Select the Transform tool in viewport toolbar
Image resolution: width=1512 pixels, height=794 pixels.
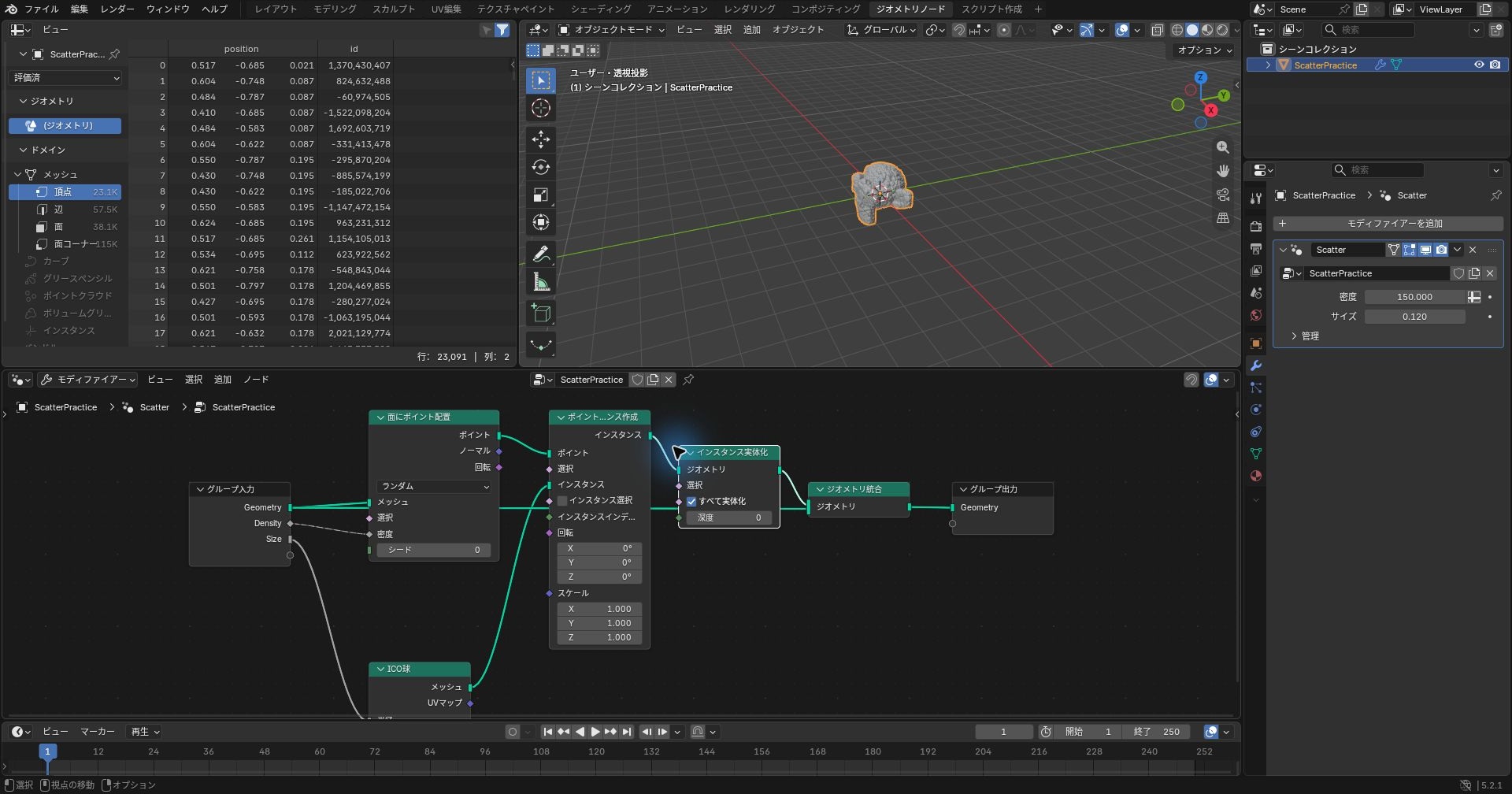[x=541, y=222]
